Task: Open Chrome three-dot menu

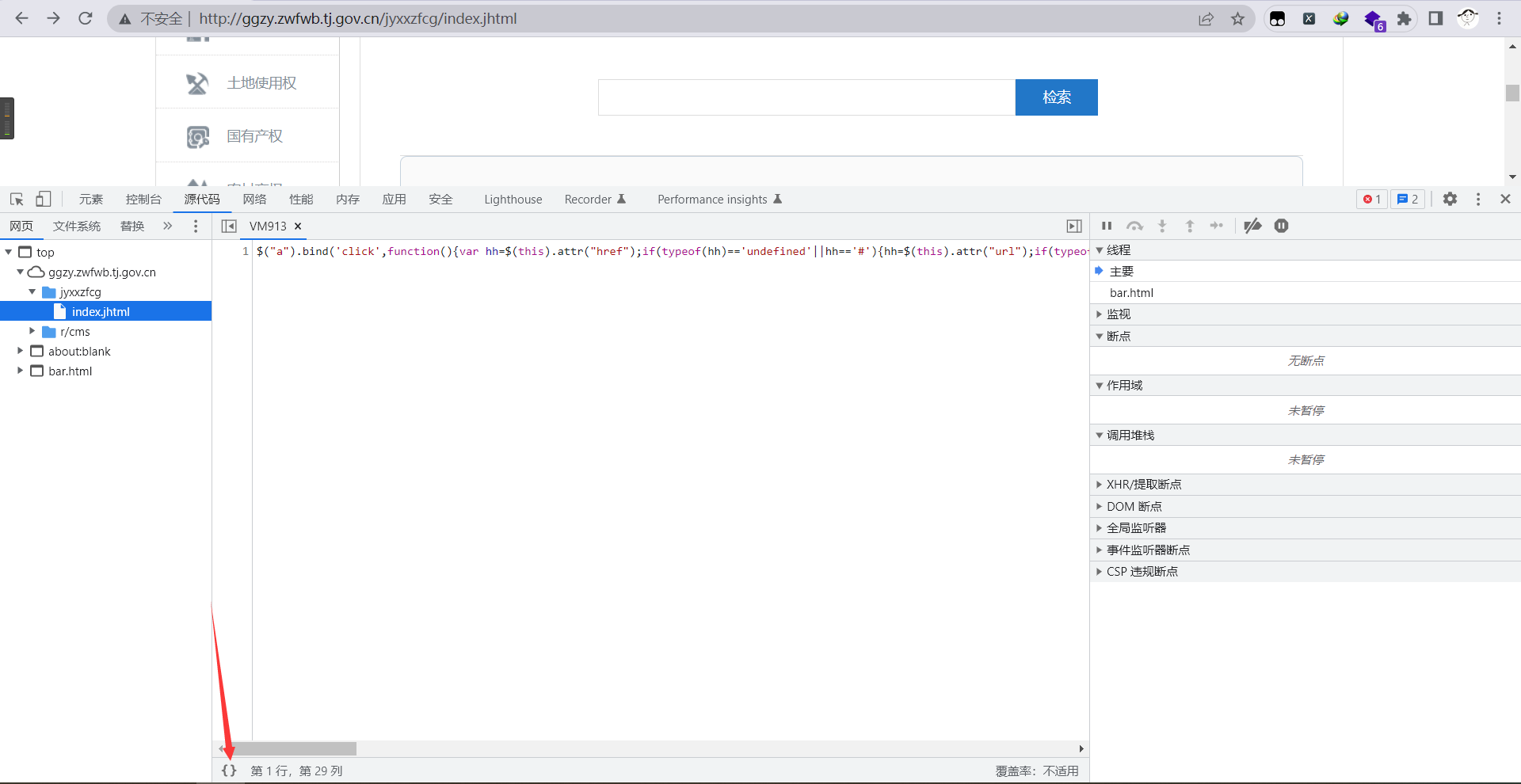Action: (x=1499, y=19)
